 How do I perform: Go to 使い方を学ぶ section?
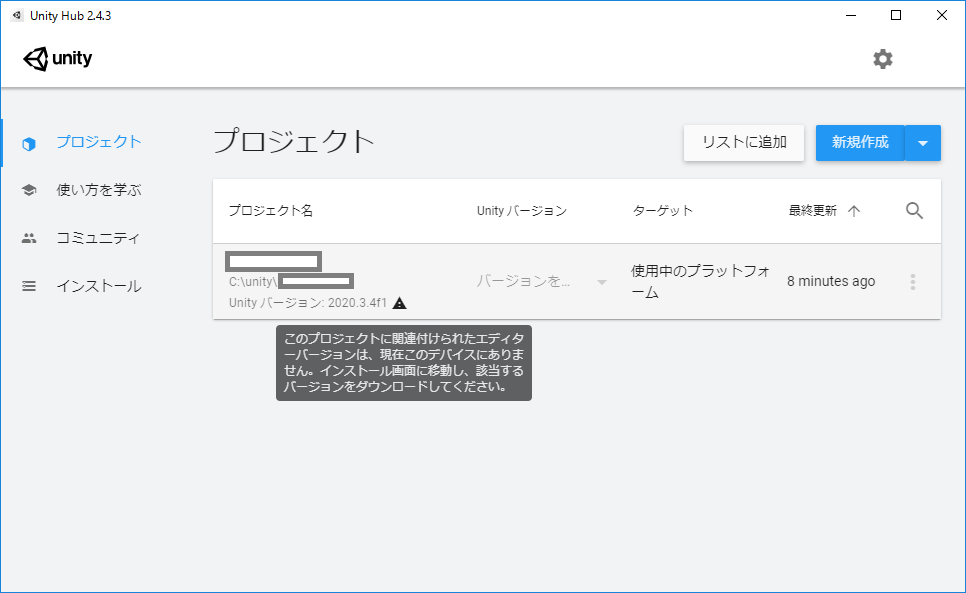(x=99, y=190)
